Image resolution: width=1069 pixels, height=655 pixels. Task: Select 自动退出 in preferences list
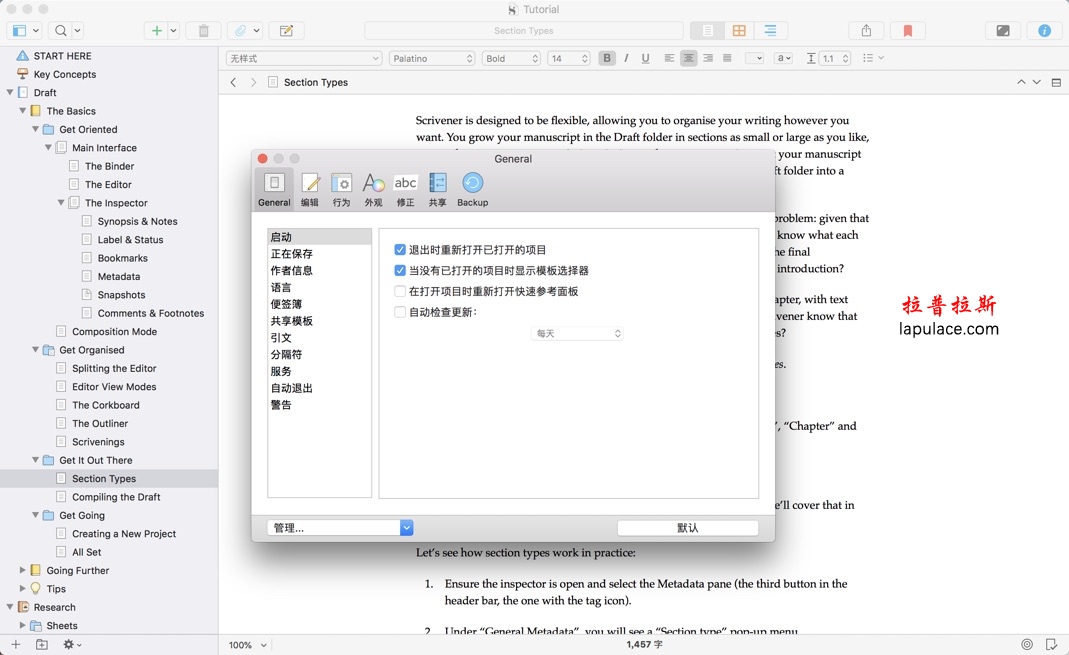pos(319,388)
